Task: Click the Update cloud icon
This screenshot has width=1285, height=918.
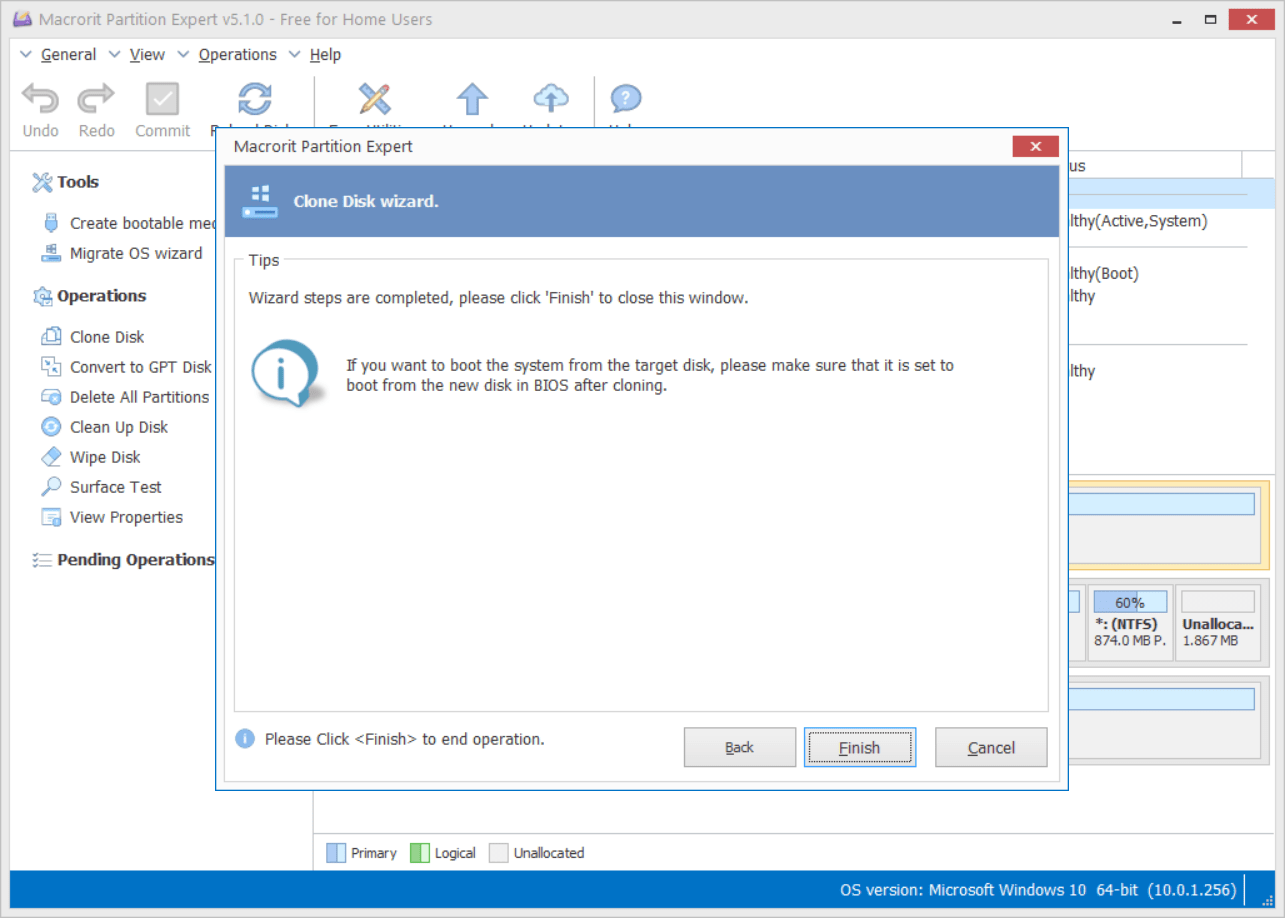Action: point(551,99)
